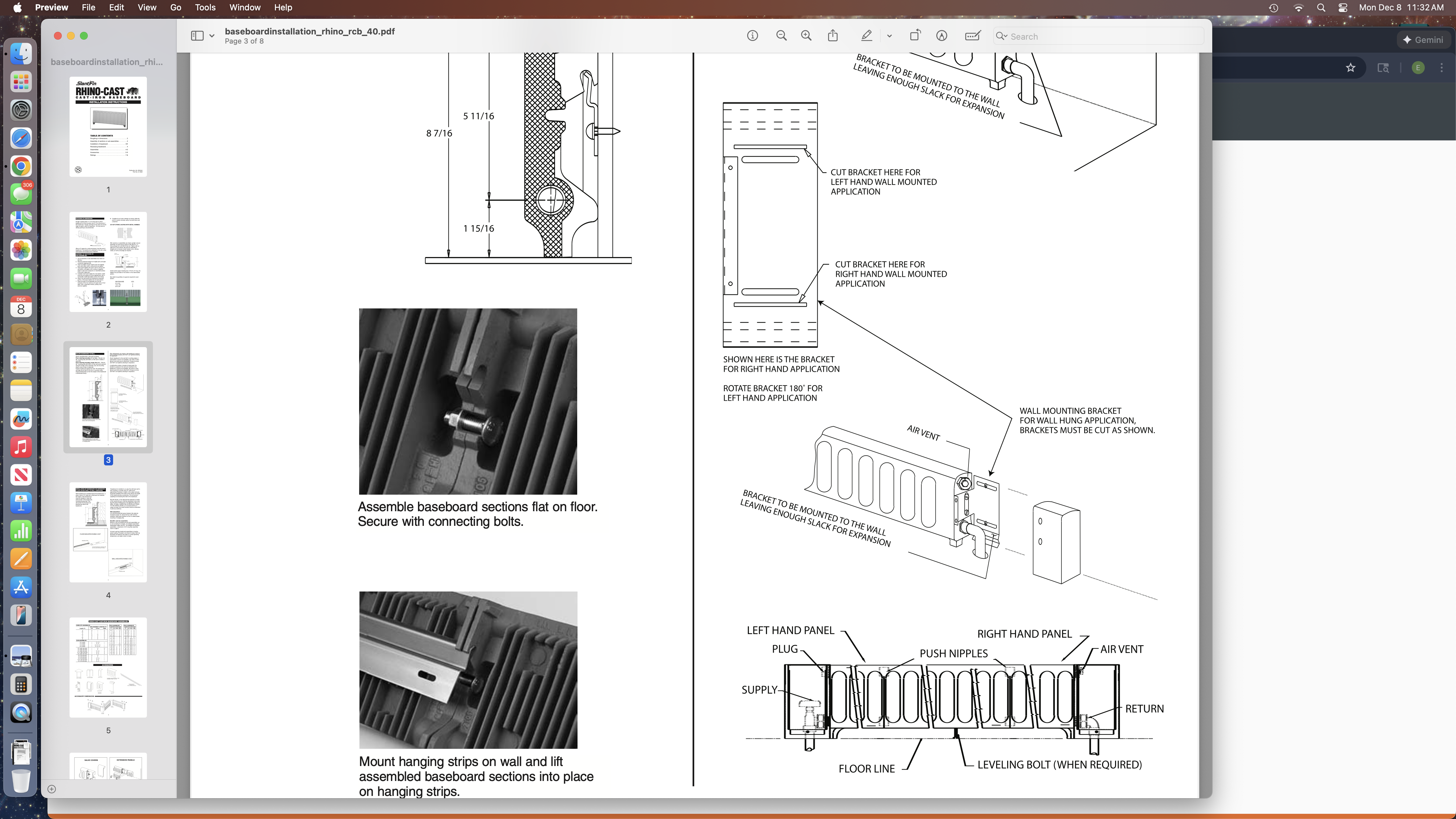The height and width of the screenshot is (819, 1456).
Task: Launch Maps from the Dock
Action: coord(21,222)
